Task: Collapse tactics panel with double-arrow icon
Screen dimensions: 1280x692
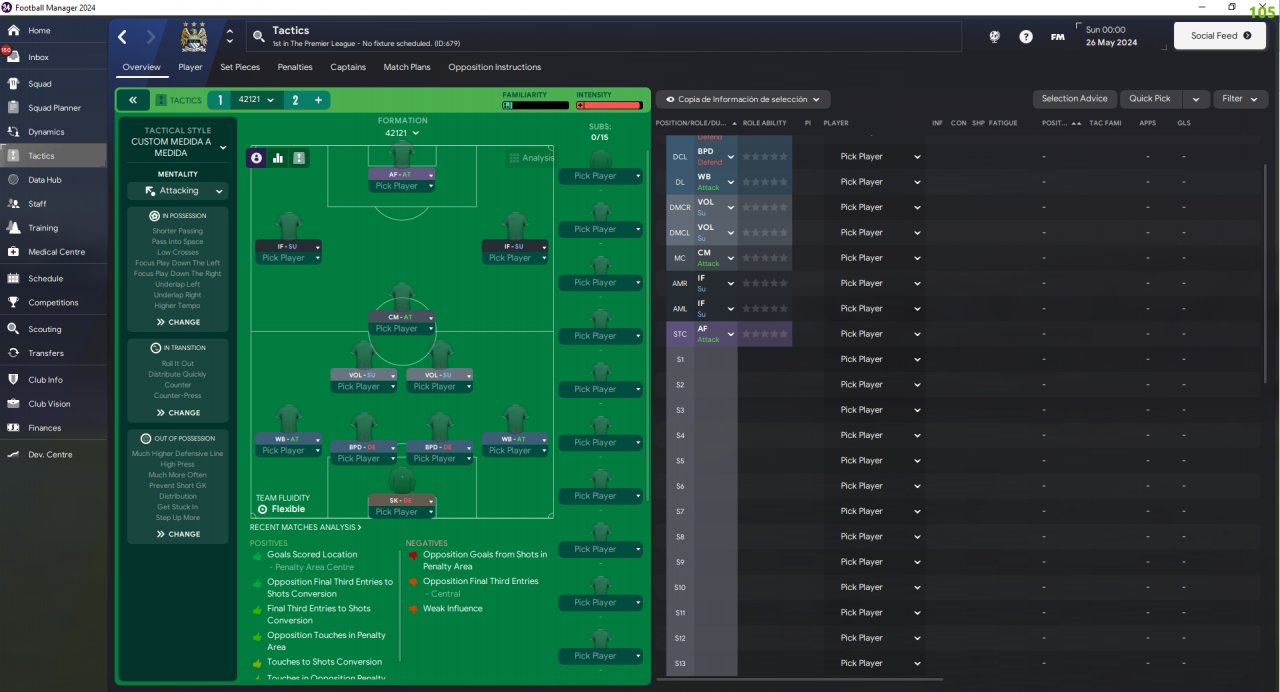Action: pos(132,100)
